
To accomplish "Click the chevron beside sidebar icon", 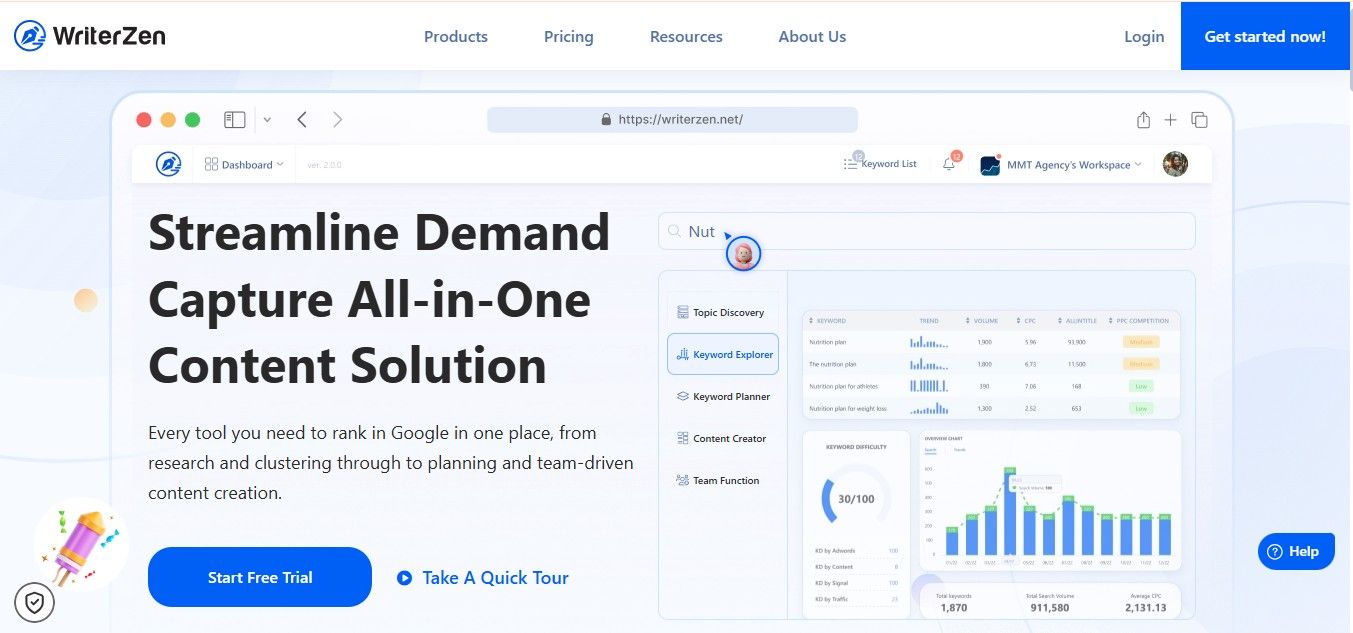I will (x=267, y=120).
